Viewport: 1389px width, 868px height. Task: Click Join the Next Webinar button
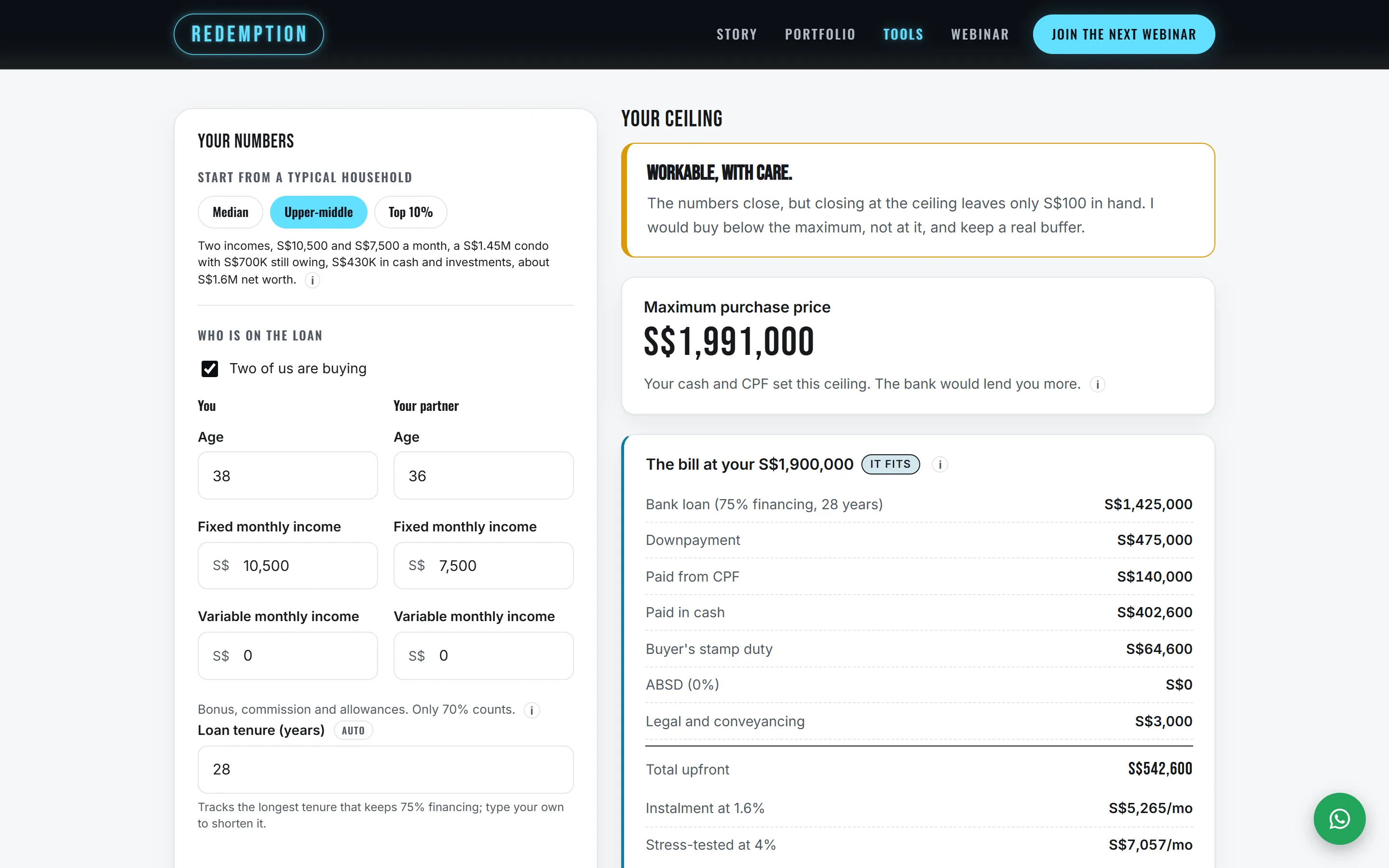pyautogui.click(x=1123, y=34)
